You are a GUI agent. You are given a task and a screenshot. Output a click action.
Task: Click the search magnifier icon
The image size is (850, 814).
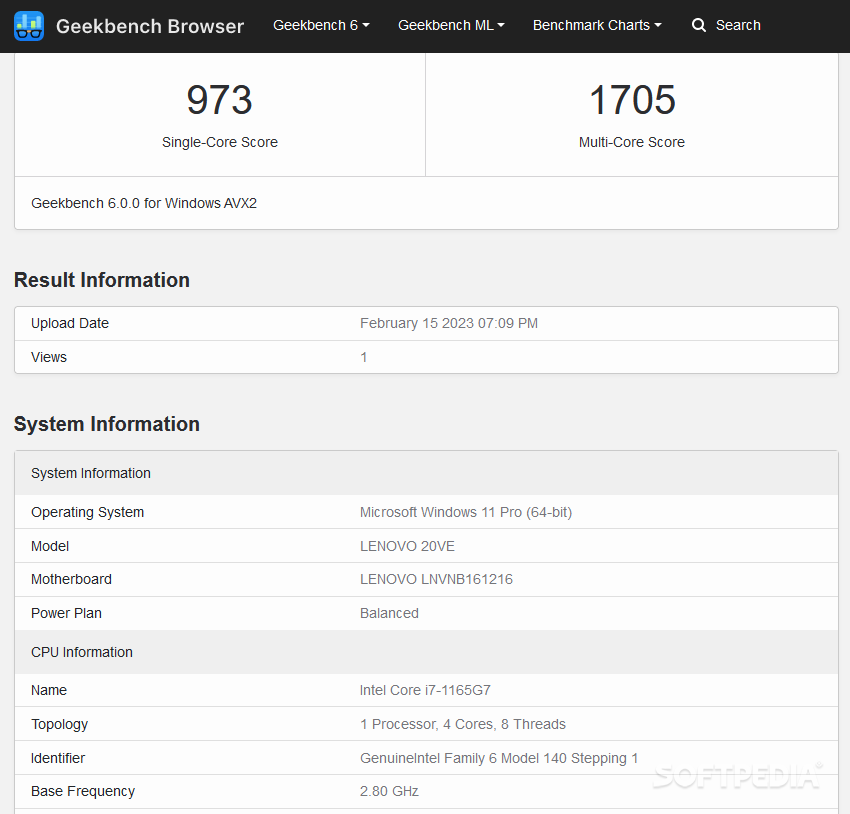coord(698,25)
